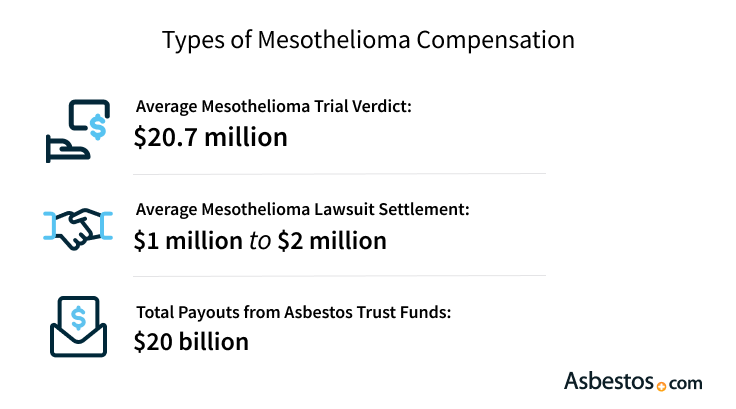The width and height of the screenshot is (736, 409).
Task: Select the Total Payouts from Asbestos Trust Funds label
Action: tap(294, 313)
